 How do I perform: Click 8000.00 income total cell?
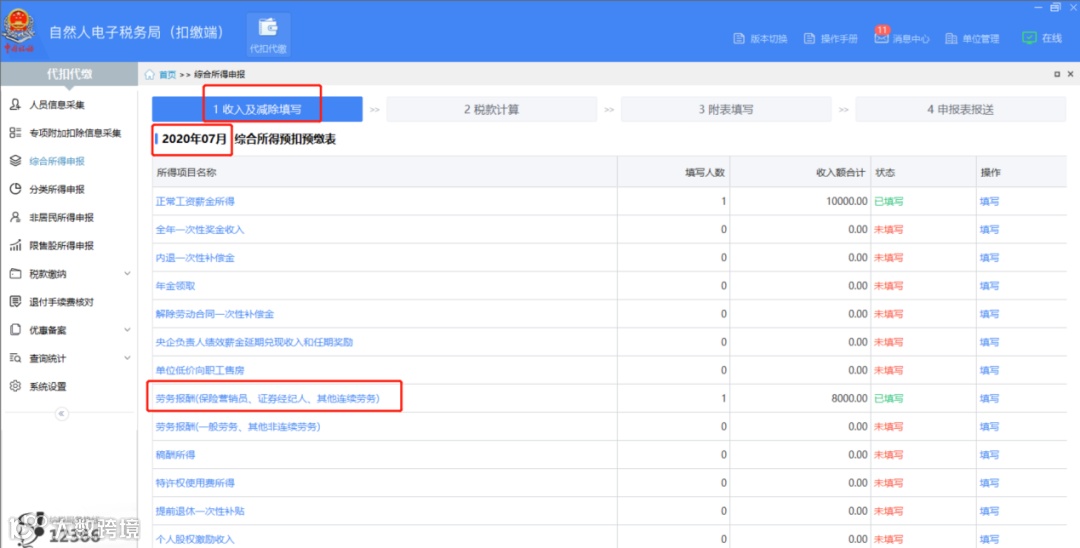849,399
